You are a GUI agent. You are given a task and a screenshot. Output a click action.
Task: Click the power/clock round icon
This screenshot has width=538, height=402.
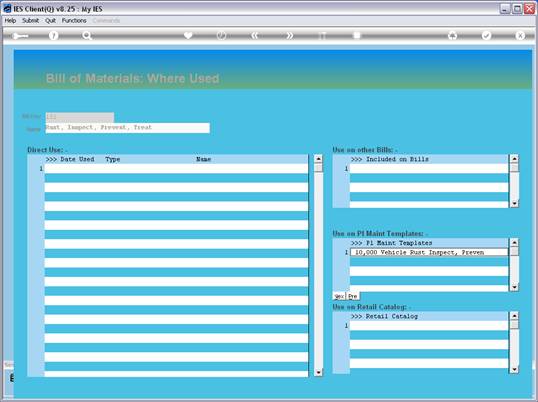(x=221, y=36)
